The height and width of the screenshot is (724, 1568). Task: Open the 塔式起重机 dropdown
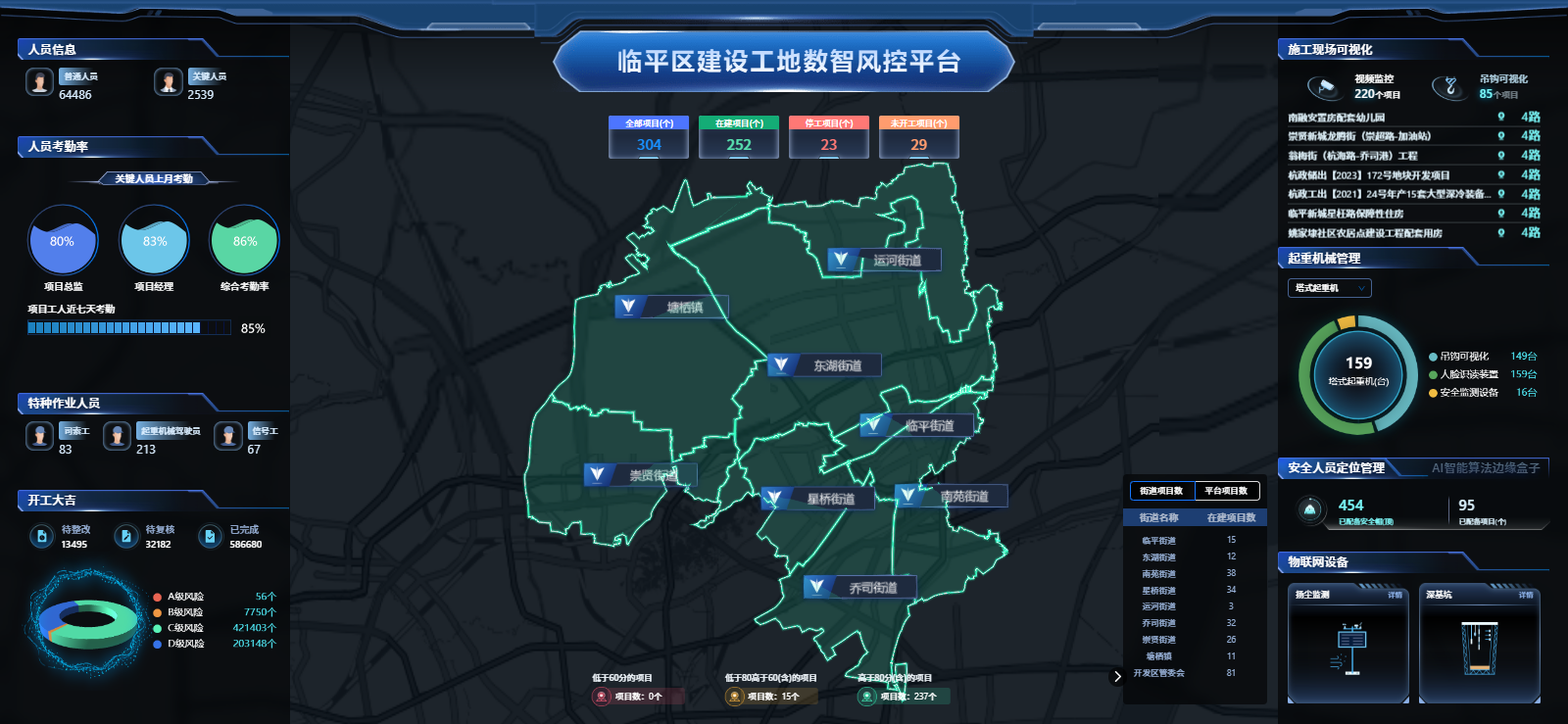[x=1329, y=288]
